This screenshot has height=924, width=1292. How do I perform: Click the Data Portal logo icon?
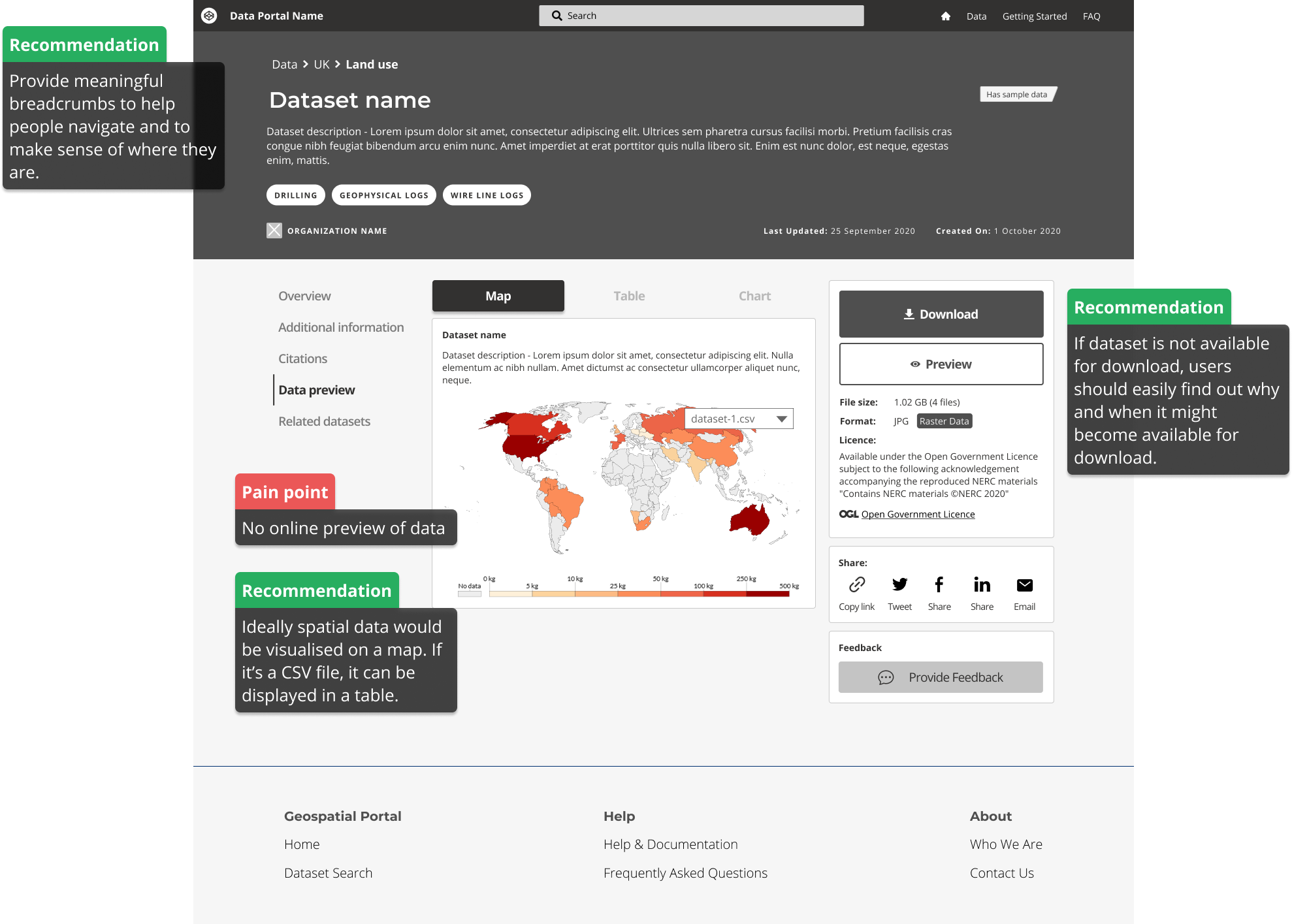209,16
